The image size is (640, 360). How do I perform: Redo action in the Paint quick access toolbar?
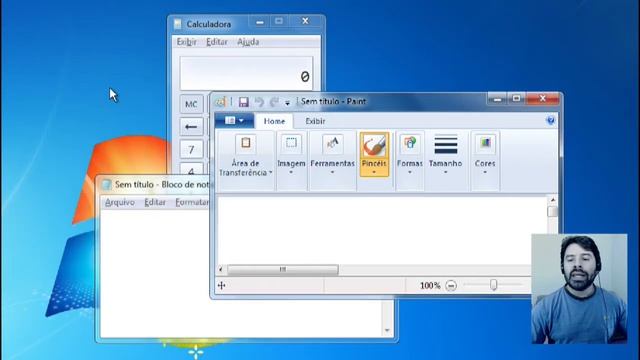click(x=274, y=102)
